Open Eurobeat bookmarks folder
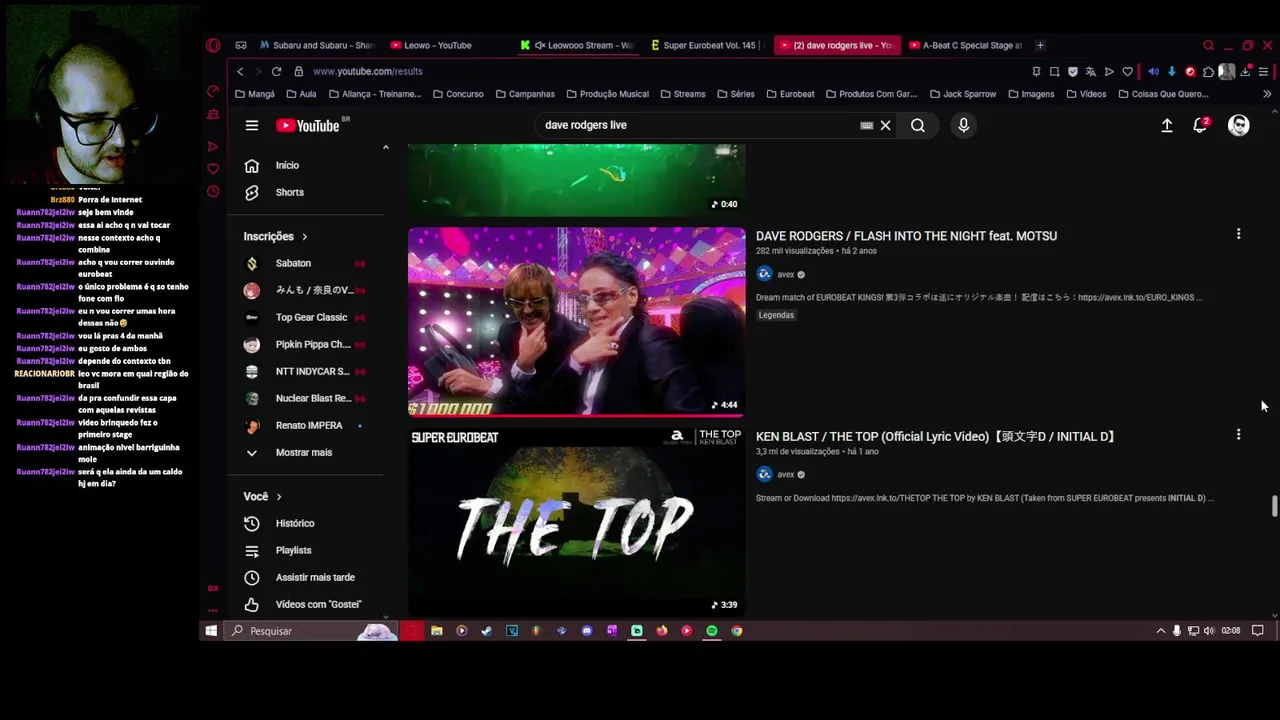 (791, 94)
